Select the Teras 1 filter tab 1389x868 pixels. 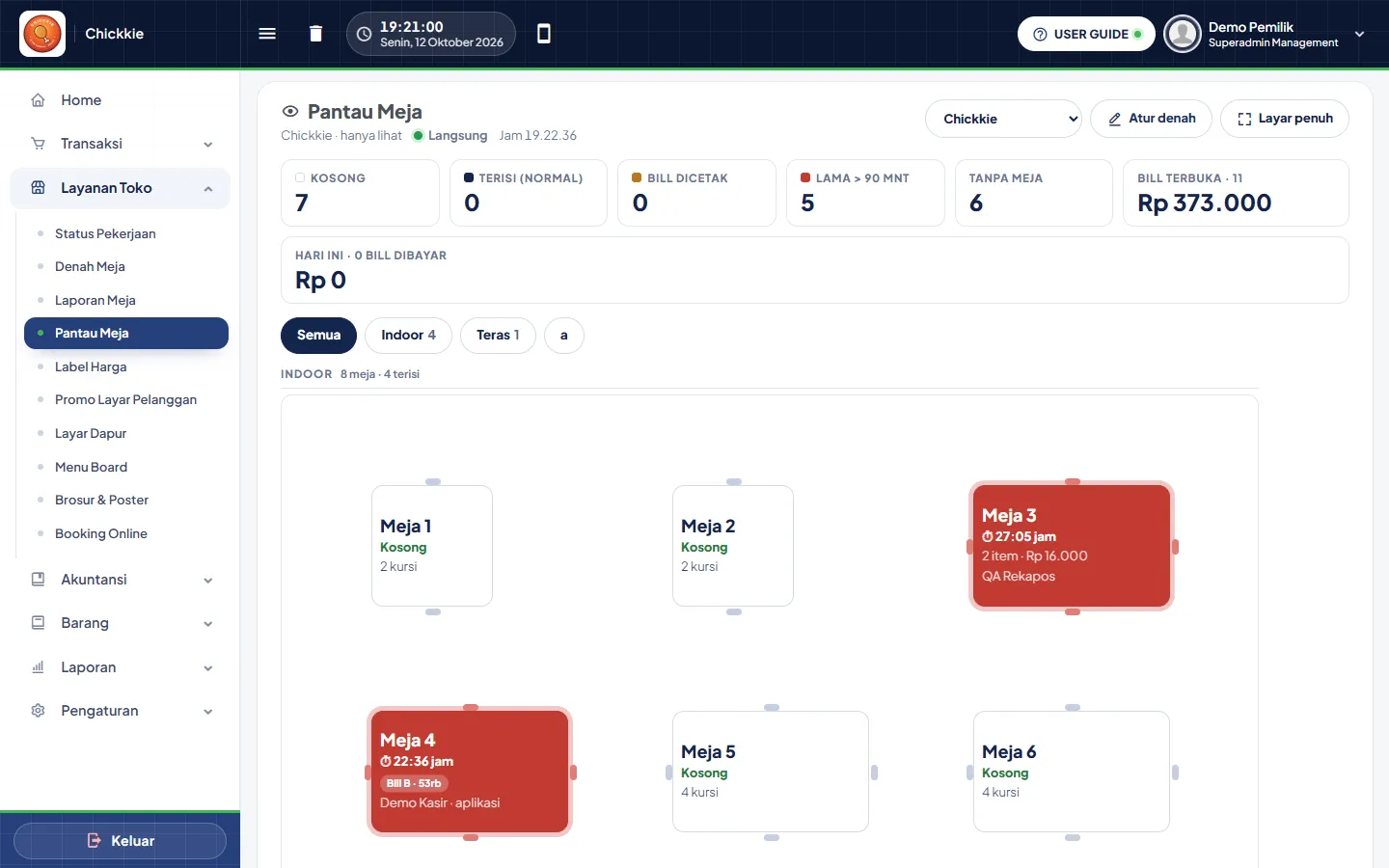(498, 336)
